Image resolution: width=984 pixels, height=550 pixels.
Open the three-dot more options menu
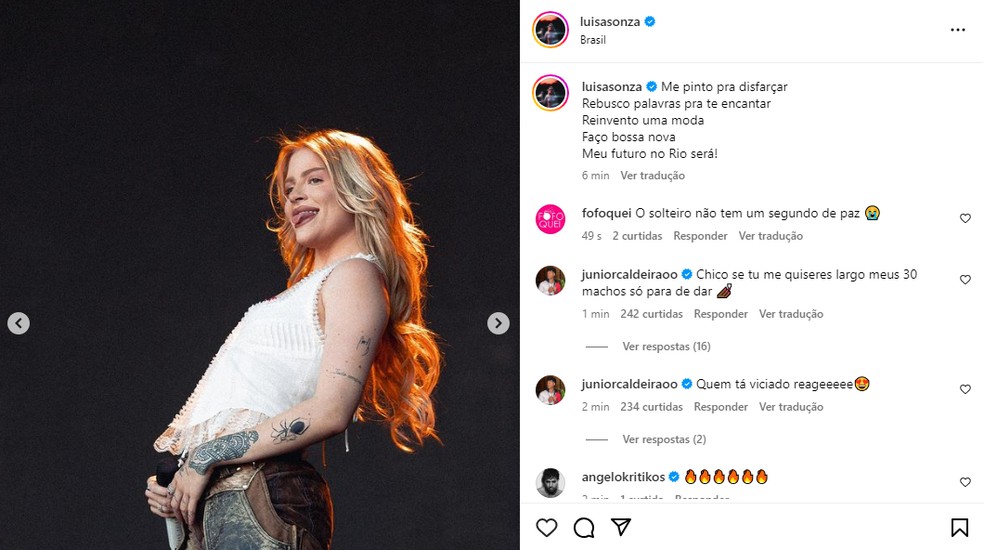[x=957, y=30]
